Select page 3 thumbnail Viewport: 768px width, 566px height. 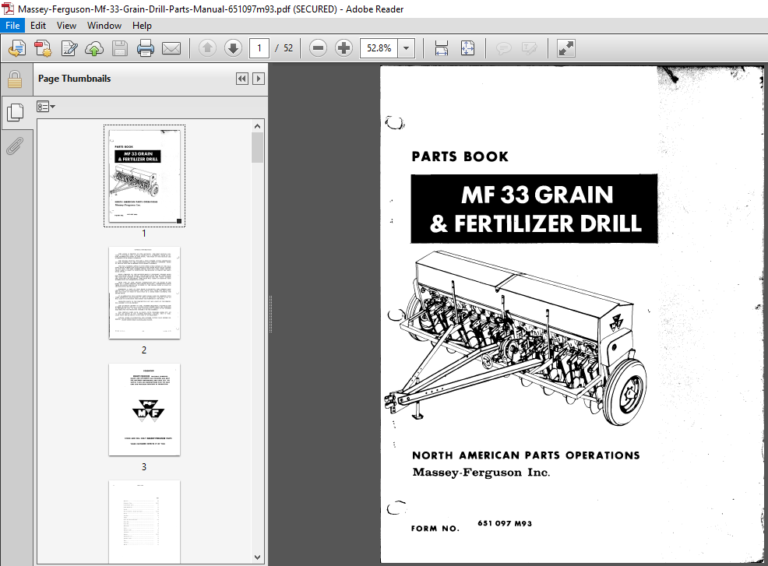click(x=144, y=409)
